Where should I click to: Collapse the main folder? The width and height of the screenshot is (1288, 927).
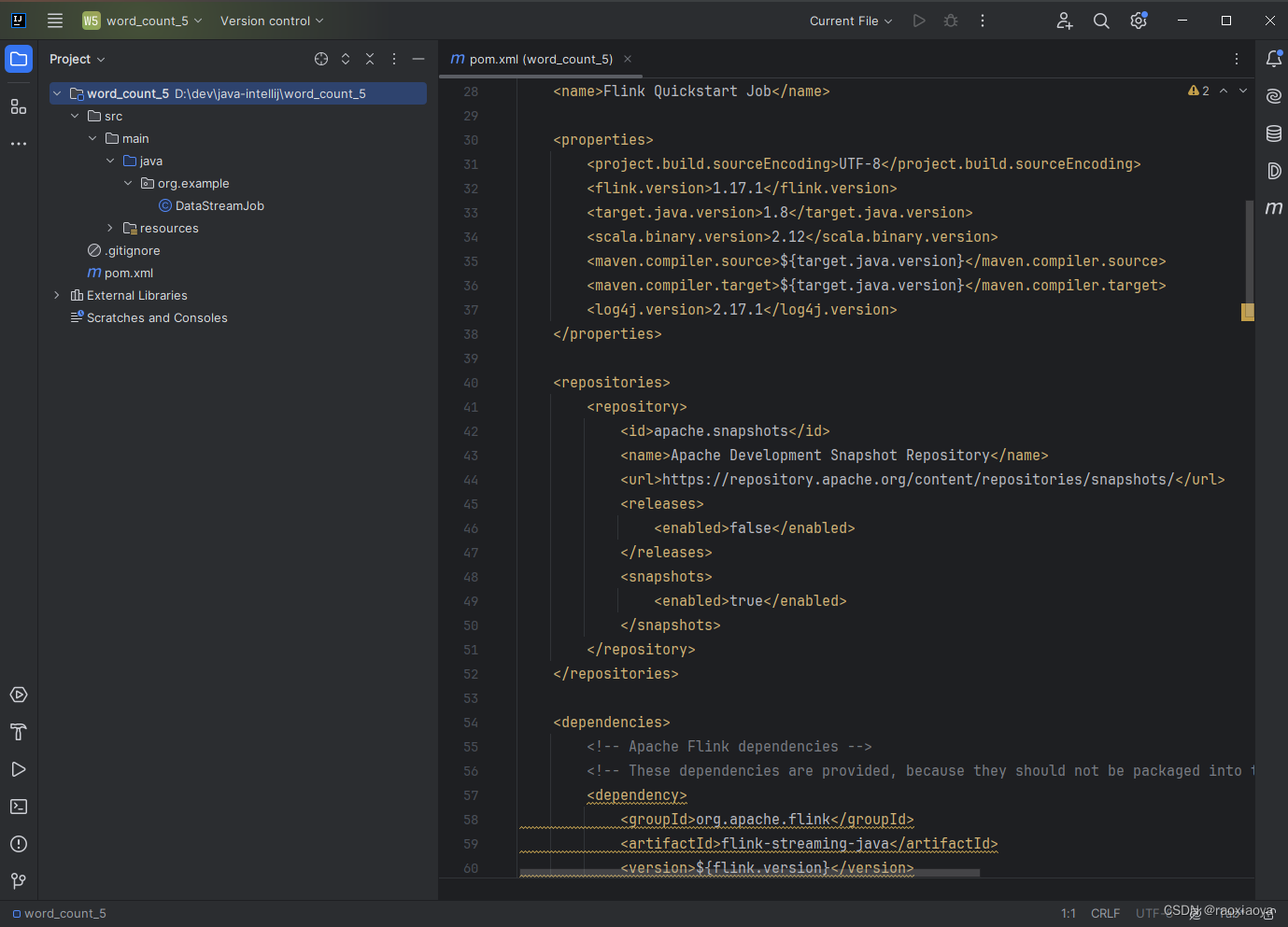(x=92, y=138)
